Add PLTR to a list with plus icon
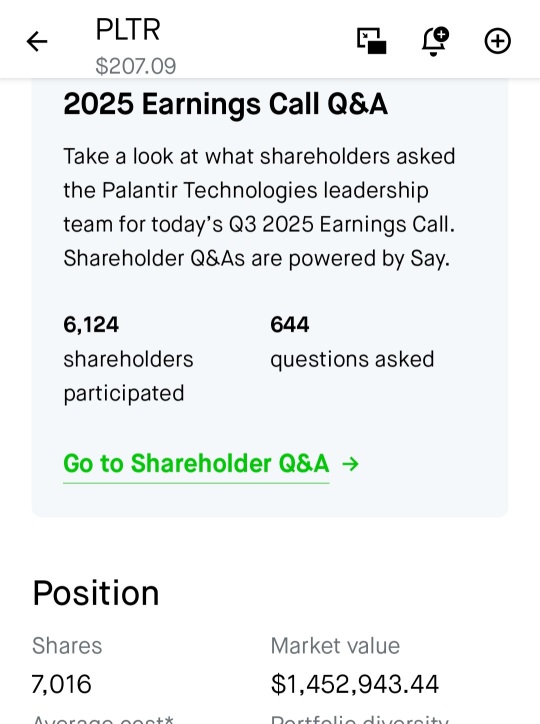Screen dimensions: 540x724 tap(498, 41)
